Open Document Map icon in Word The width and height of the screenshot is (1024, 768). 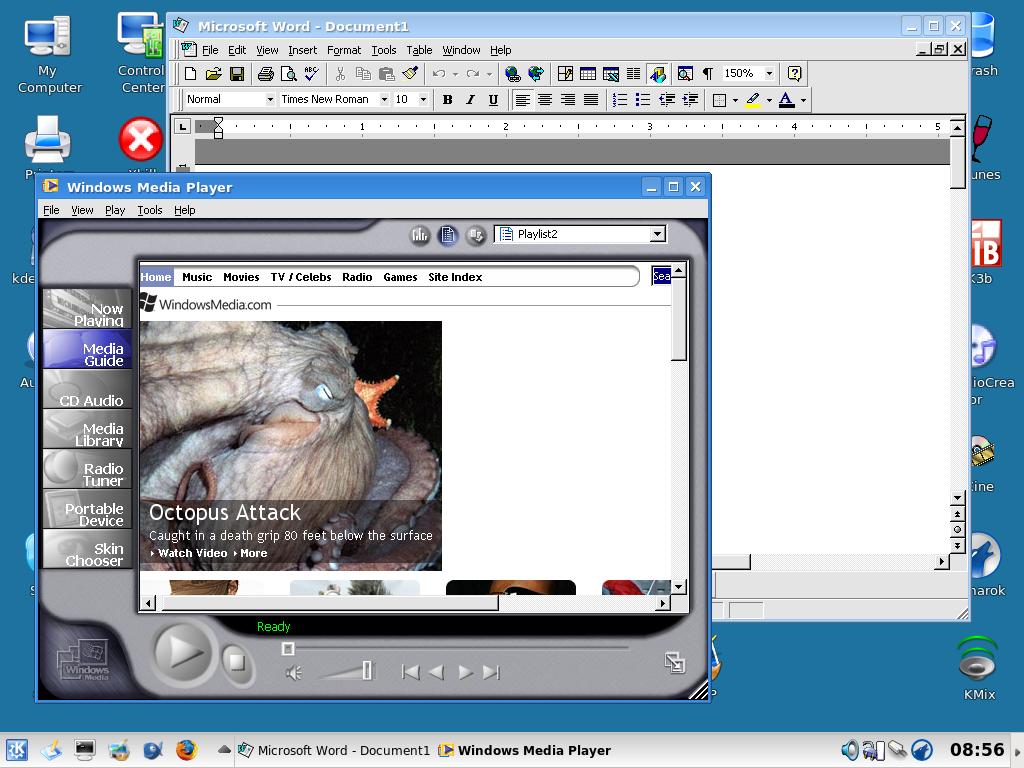coord(685,74)
